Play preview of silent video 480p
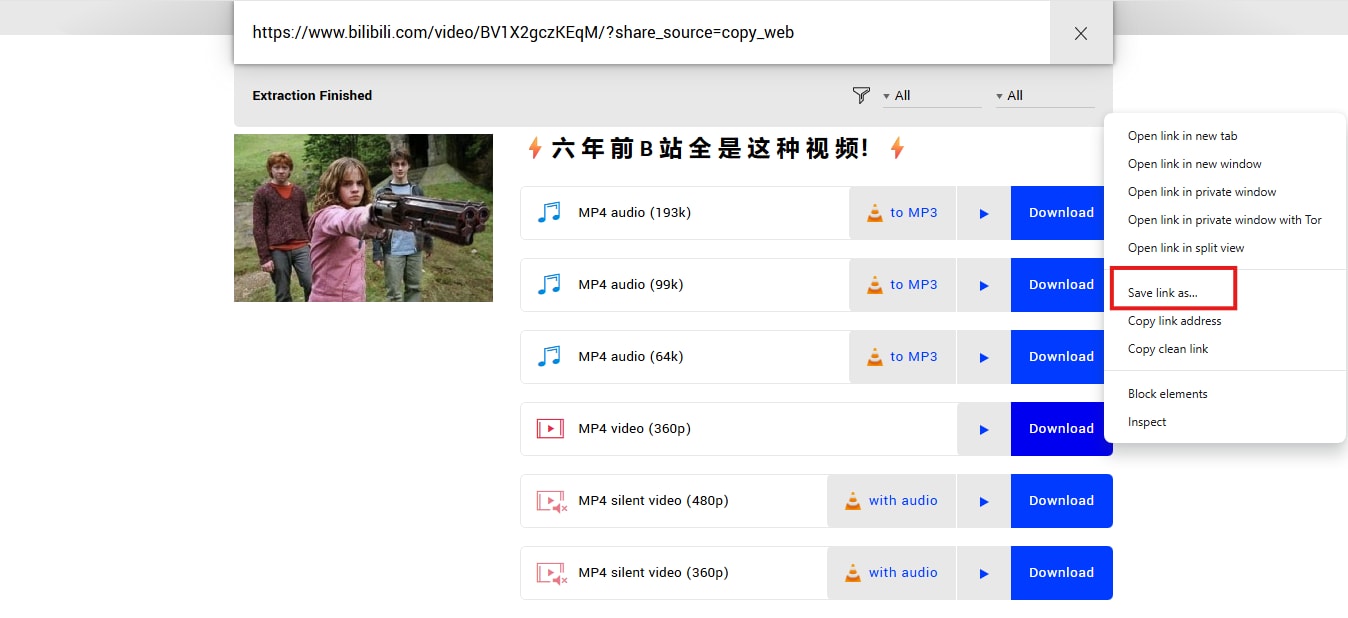Viewport: 1348px width, 618px height. tap(984, 501)
